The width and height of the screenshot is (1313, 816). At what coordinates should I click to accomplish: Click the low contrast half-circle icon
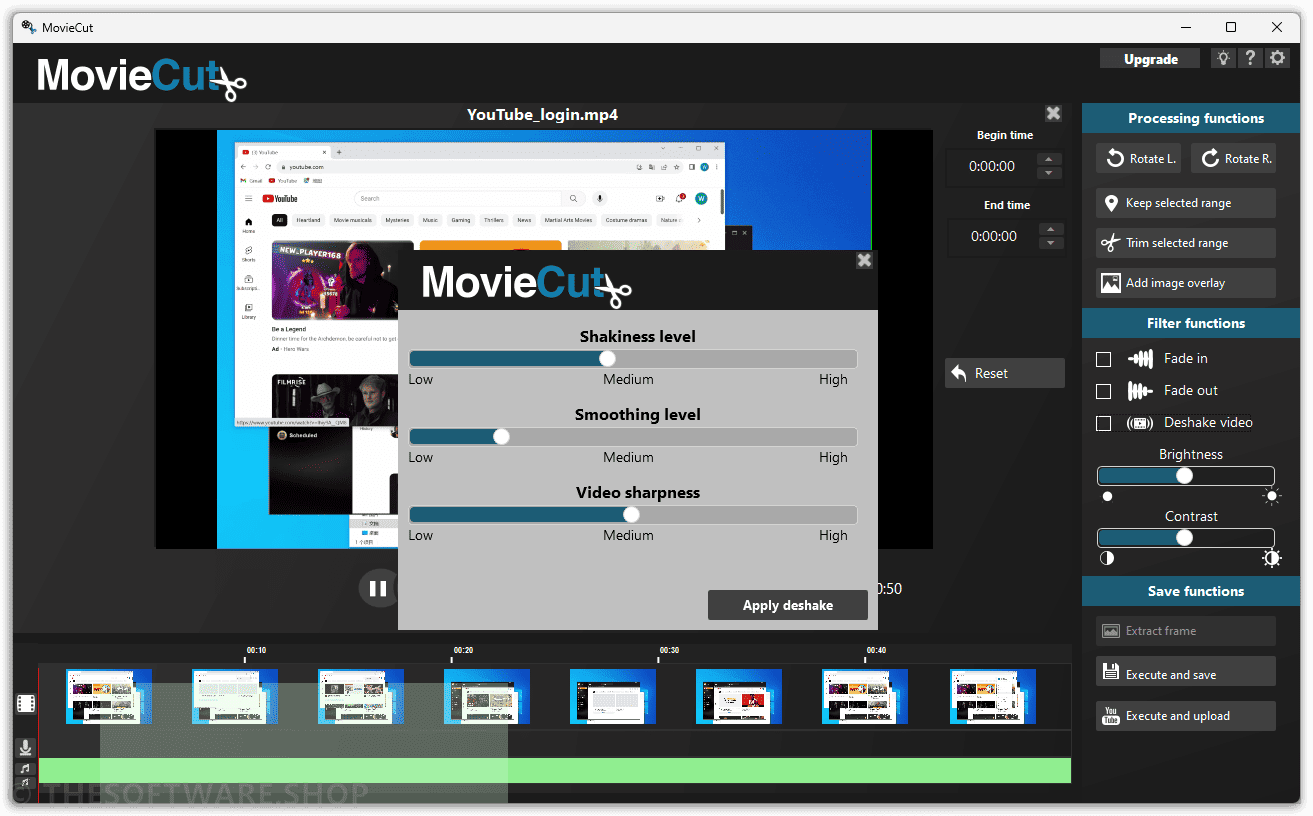(x=1107, y=558)
